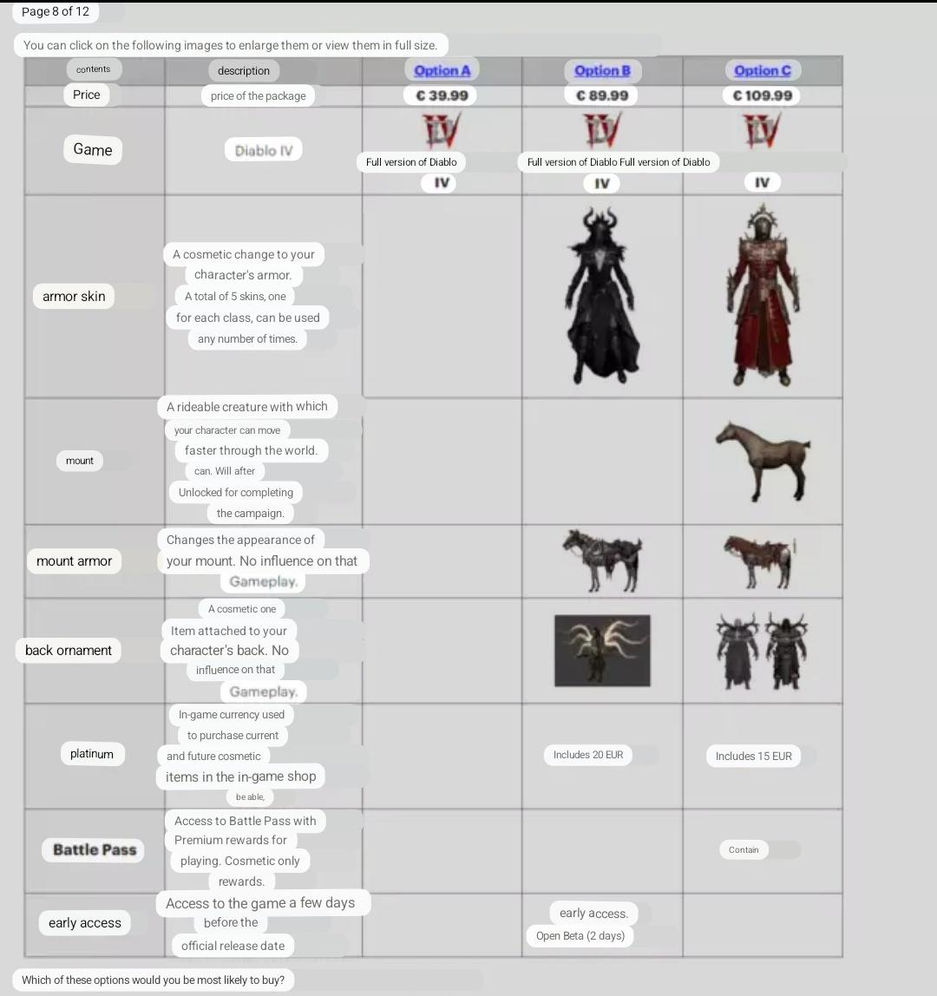This screenshot has width=937, height=996.
Task: Click the 'early access' row label
Action: pos(85,923)
